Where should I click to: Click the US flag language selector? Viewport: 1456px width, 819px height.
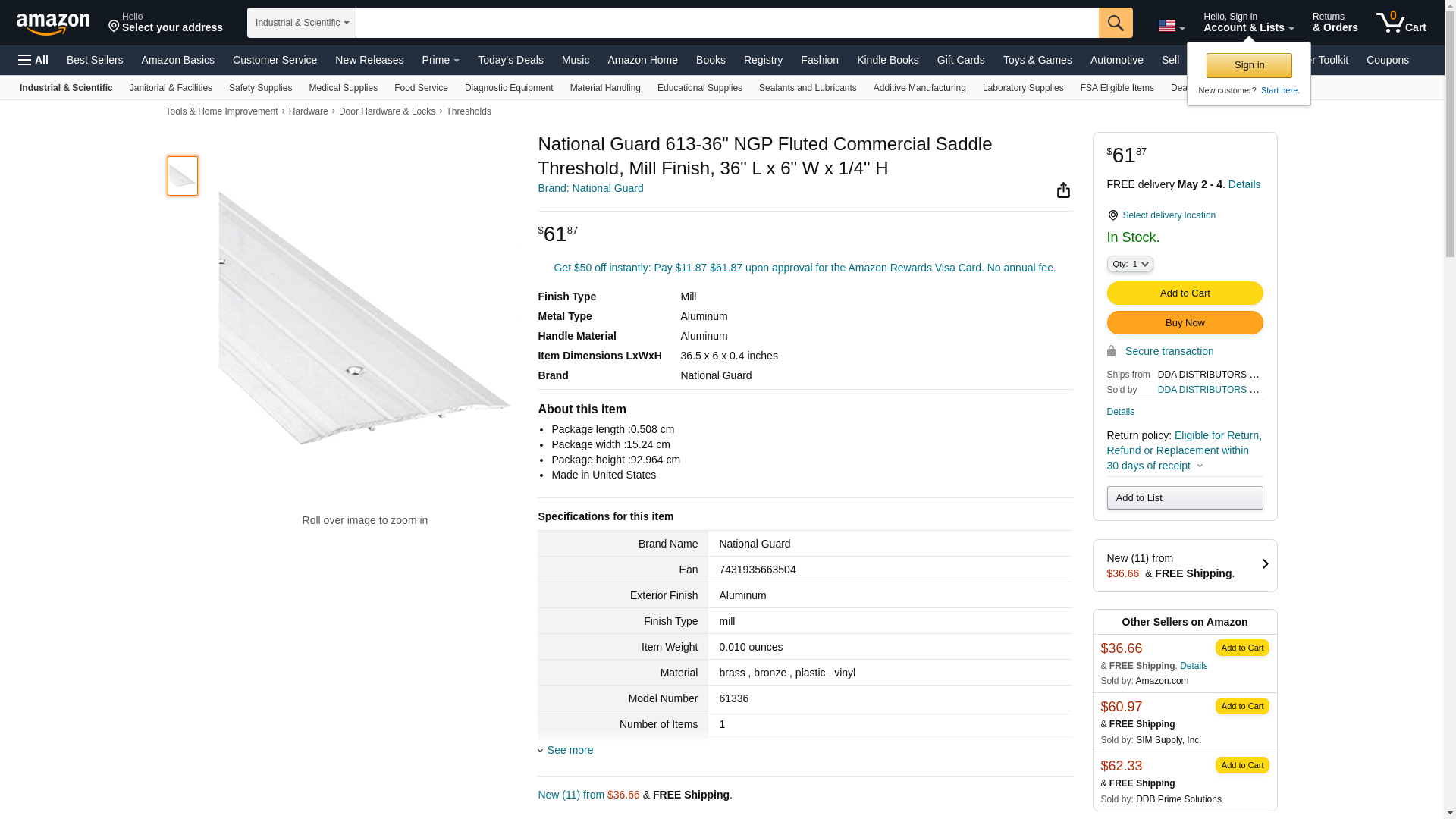(x=1171, y=26)
